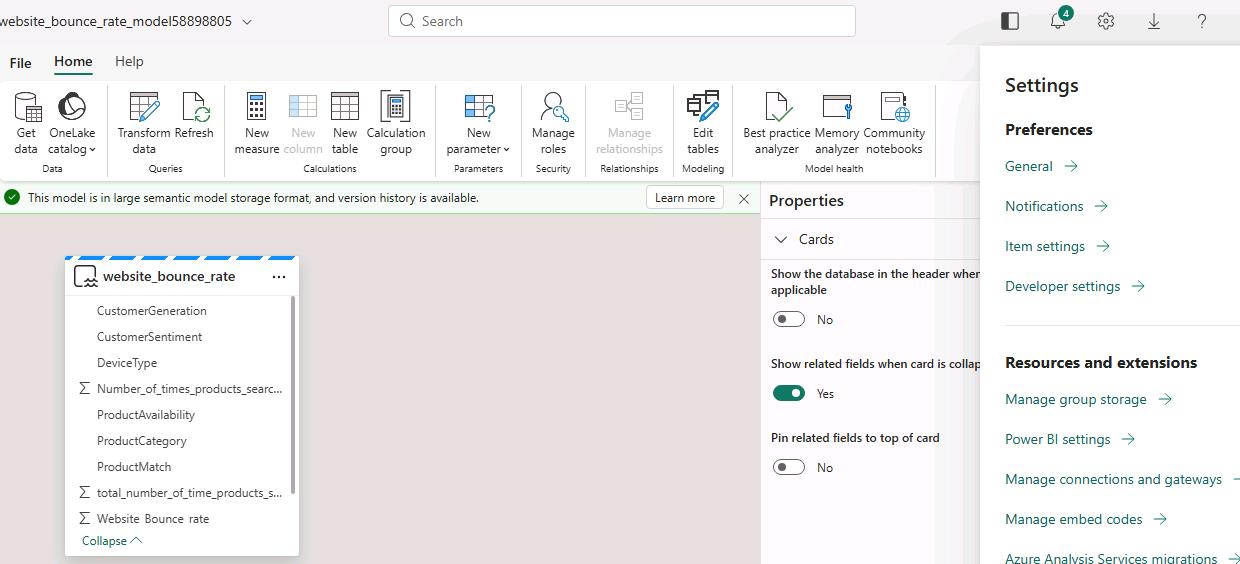The width and height of the screenshot is (1240, 564).
Task: Launch the Memory analyzer
Action: [837, 123]
